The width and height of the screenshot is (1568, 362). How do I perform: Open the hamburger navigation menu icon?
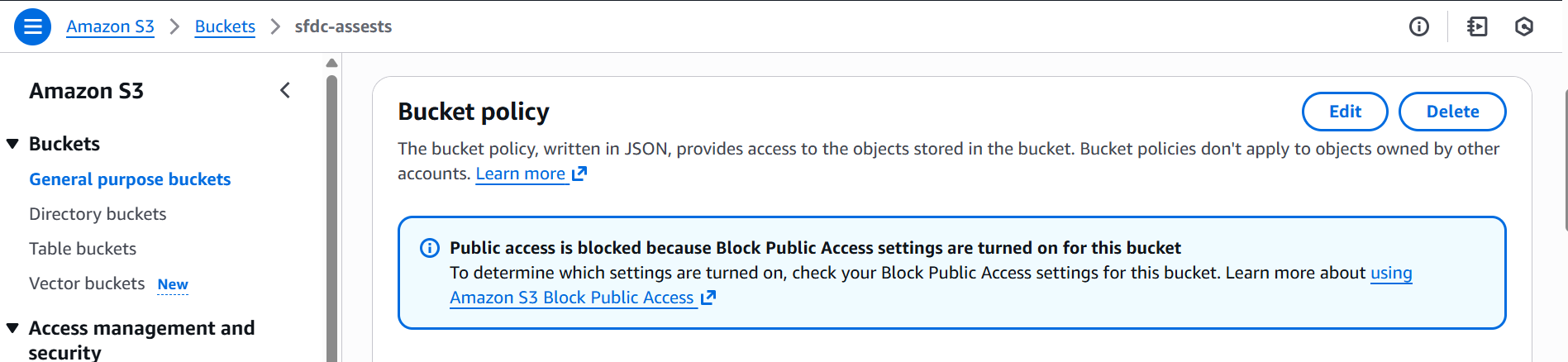pos(32,26)
